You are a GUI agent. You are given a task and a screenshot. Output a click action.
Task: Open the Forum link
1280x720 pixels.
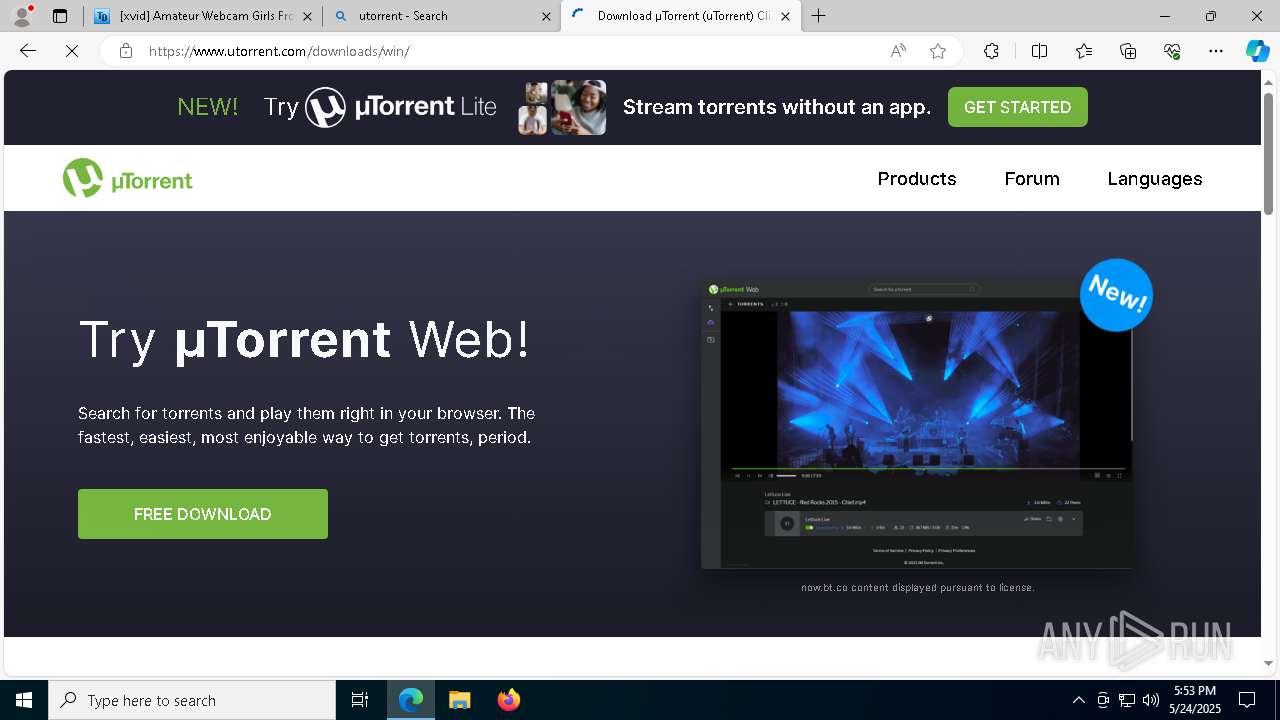click(1032, 178)
